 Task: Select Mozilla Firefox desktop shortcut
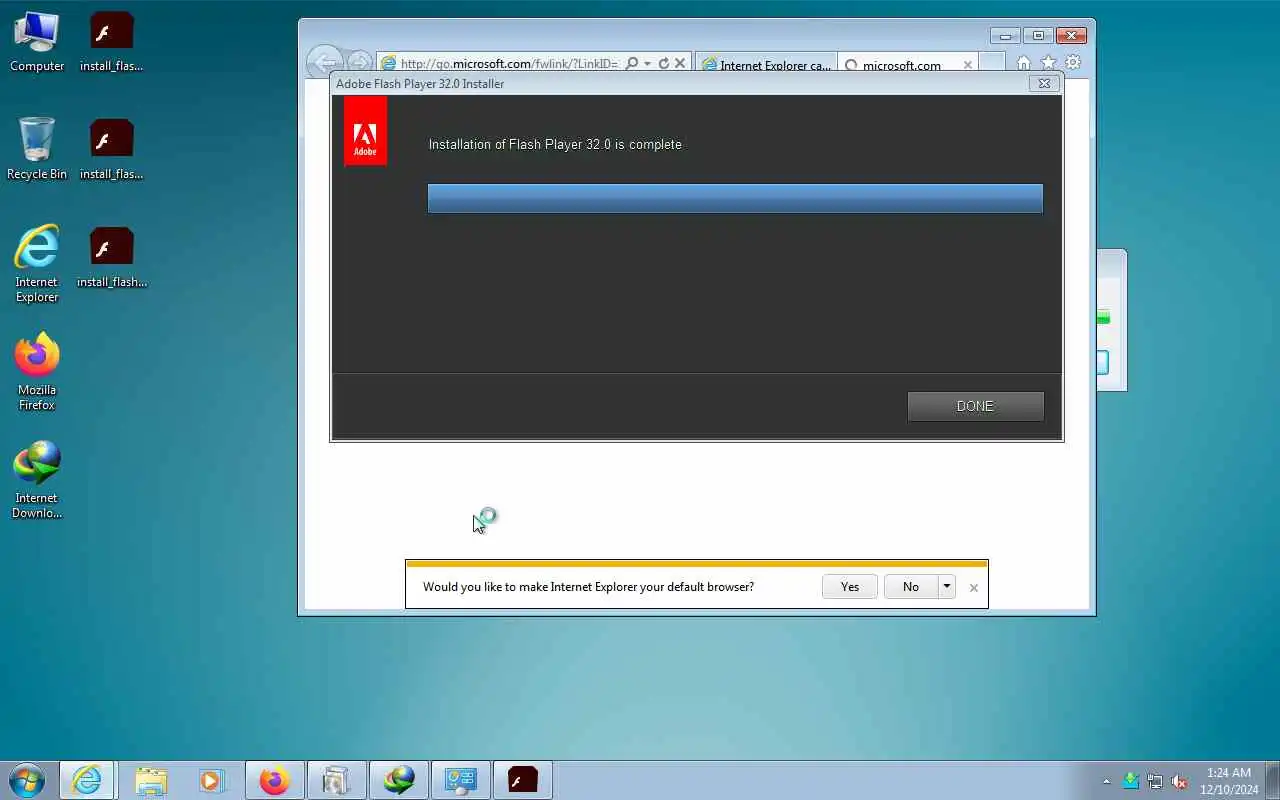37,372
